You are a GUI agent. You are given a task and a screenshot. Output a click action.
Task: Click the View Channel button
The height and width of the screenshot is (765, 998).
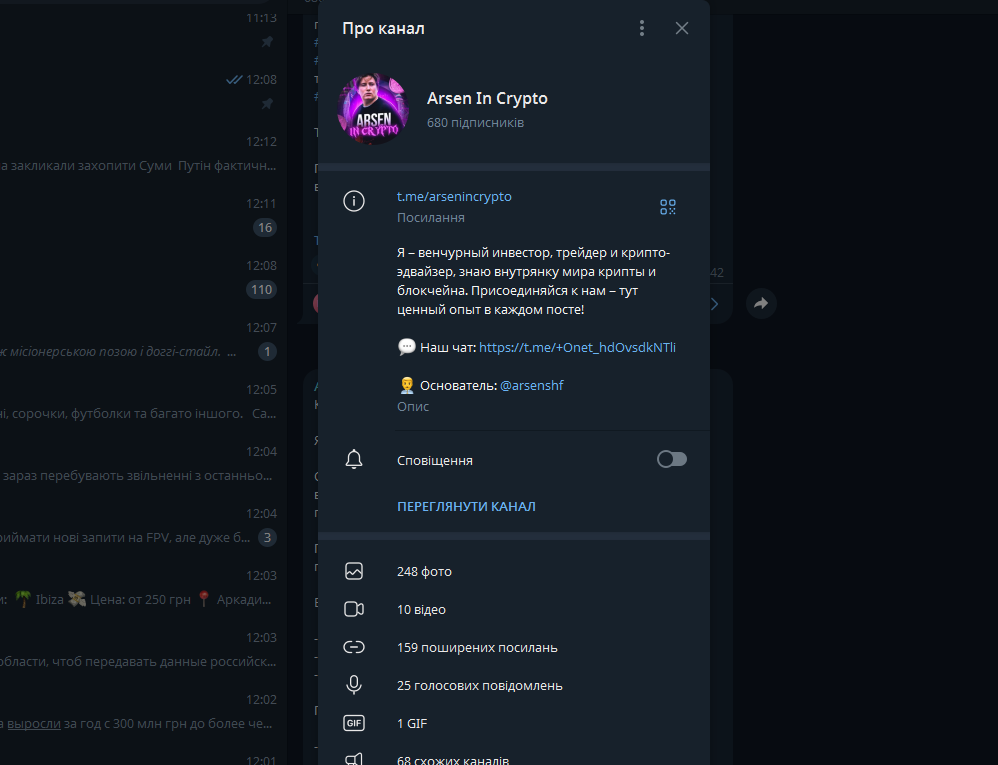[466, 507]
